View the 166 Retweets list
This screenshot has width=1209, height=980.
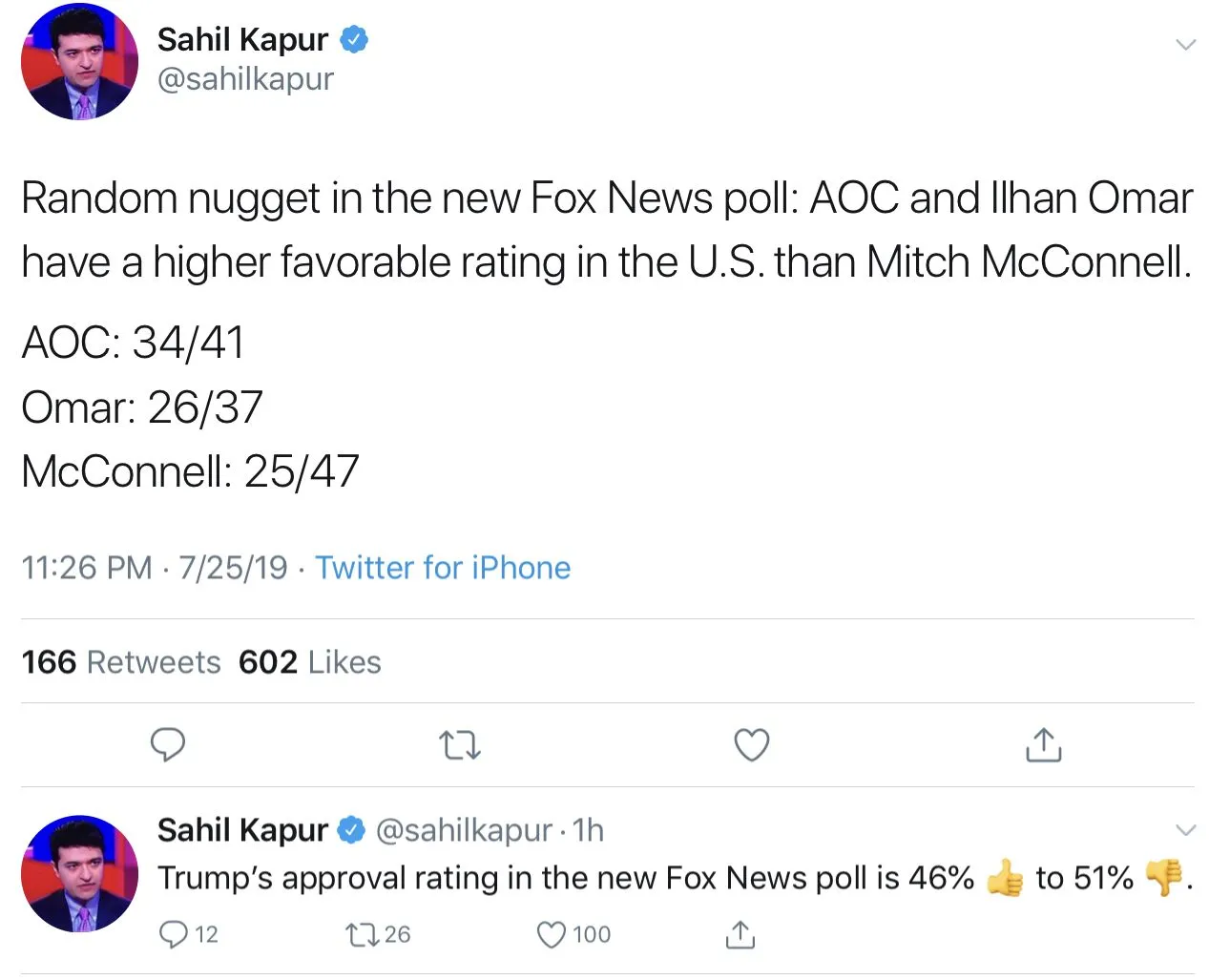point(121,662)
